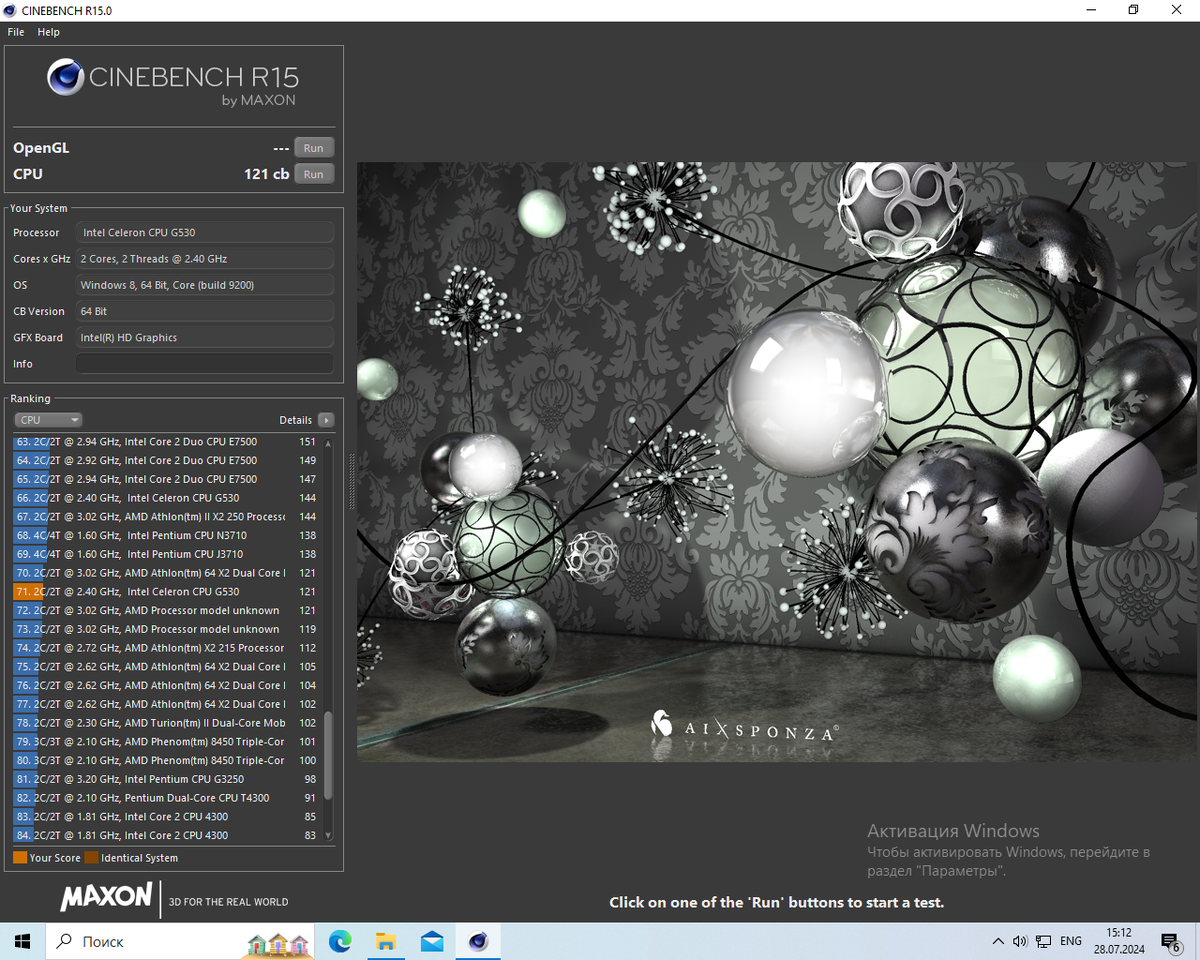Screen dimensions: 1200x960
Task: Open the CPU ranking dropdown
Action: click(48, 420)
